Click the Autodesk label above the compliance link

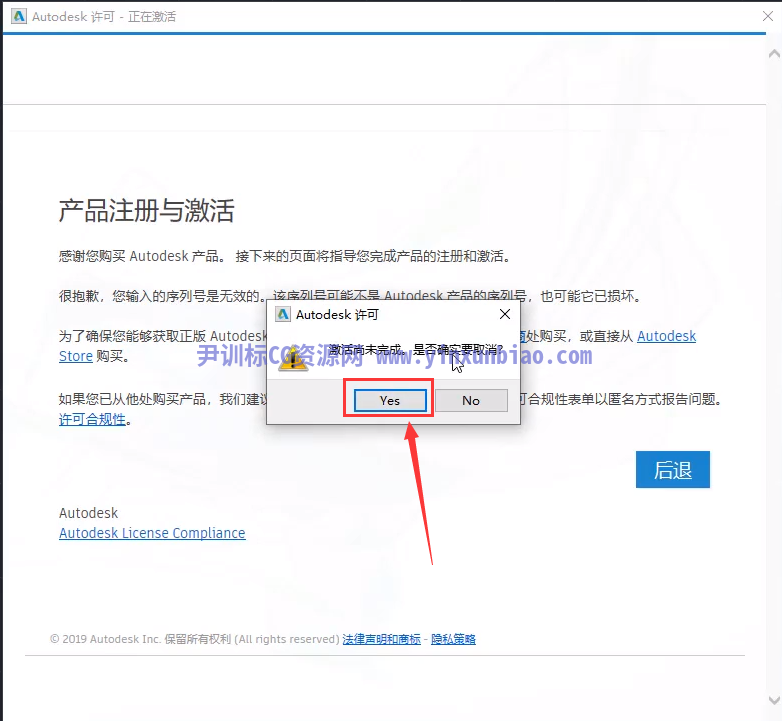click(88, 513)
